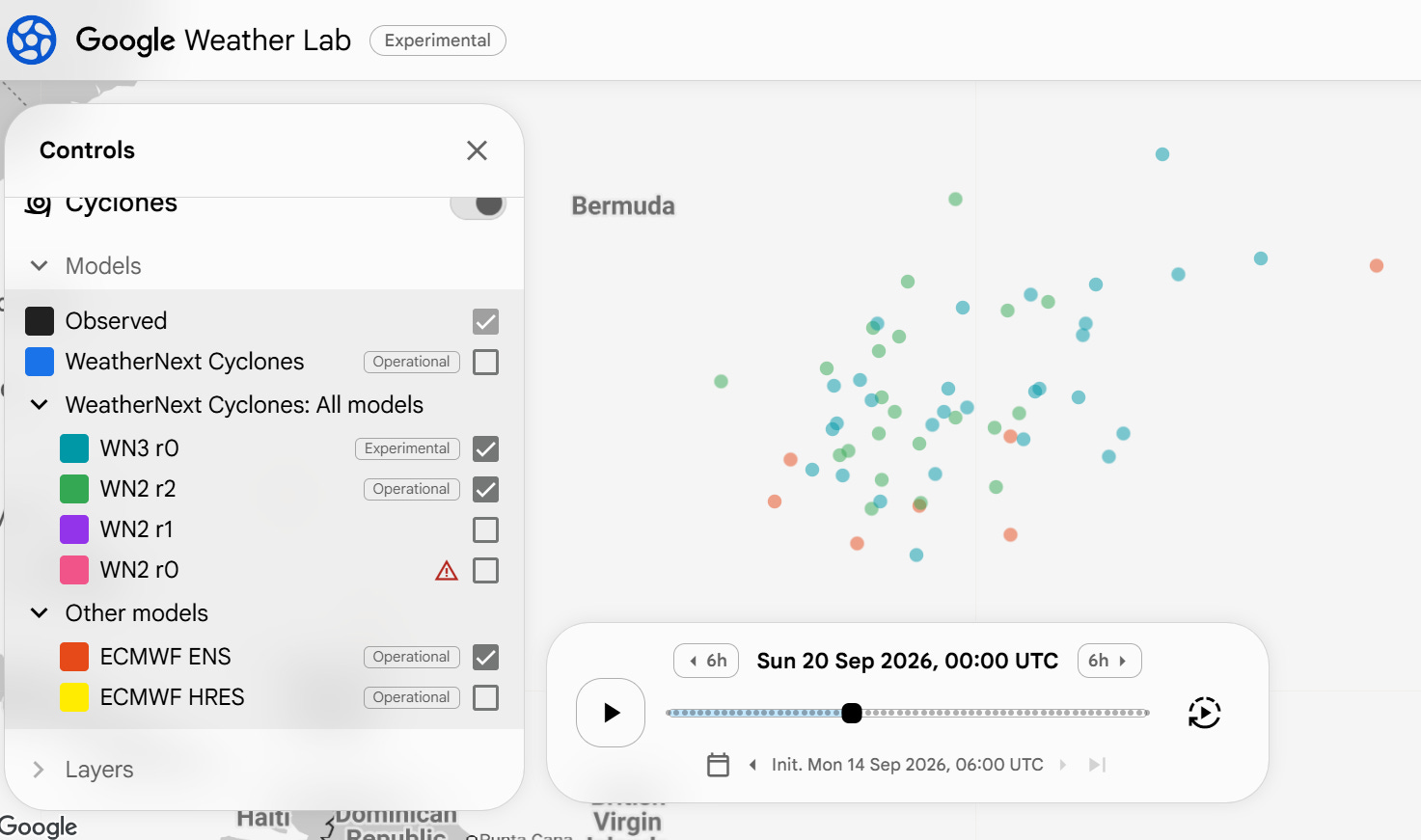Image resolution: width=1421 pixels, height=840 pixels.
Task: Close the Controls panel
Action: tap(477, 150)
